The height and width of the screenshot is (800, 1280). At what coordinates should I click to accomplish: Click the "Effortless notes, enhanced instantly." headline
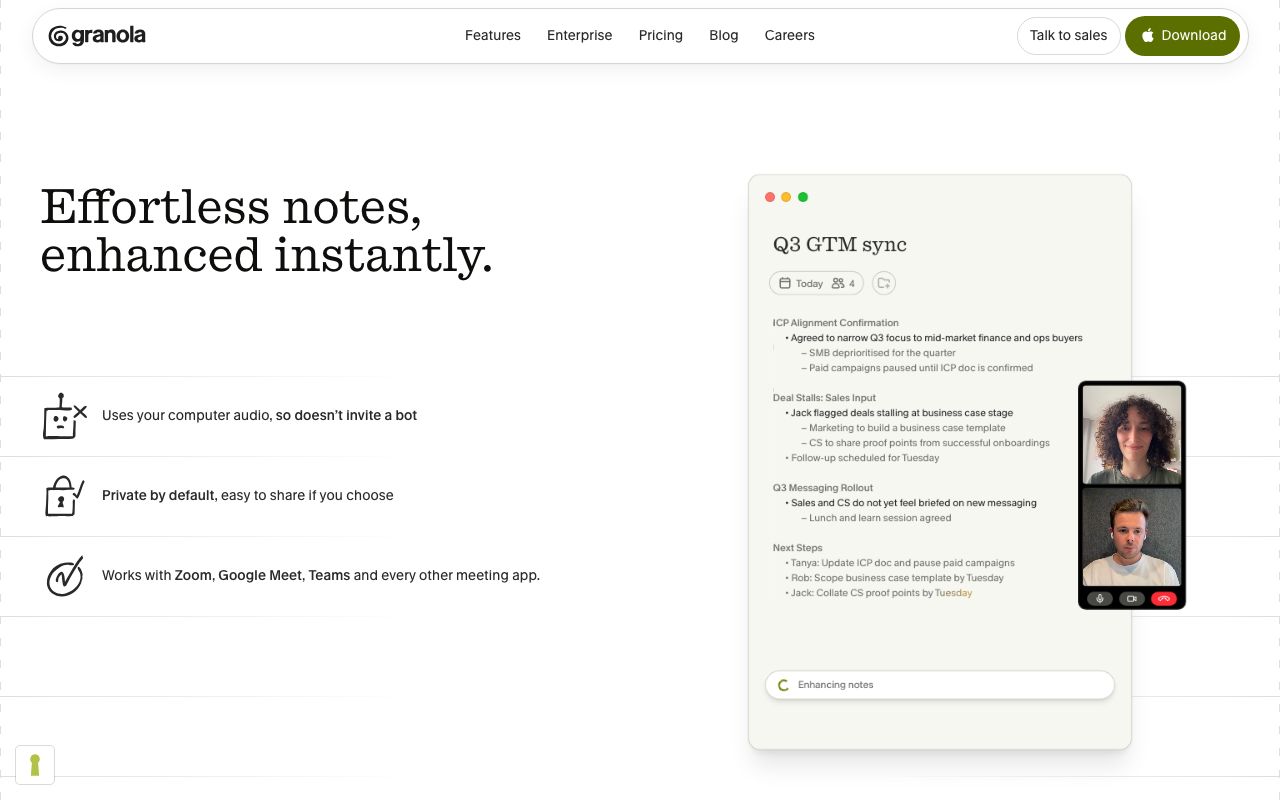pyautogui.click(x=267, y=231)
